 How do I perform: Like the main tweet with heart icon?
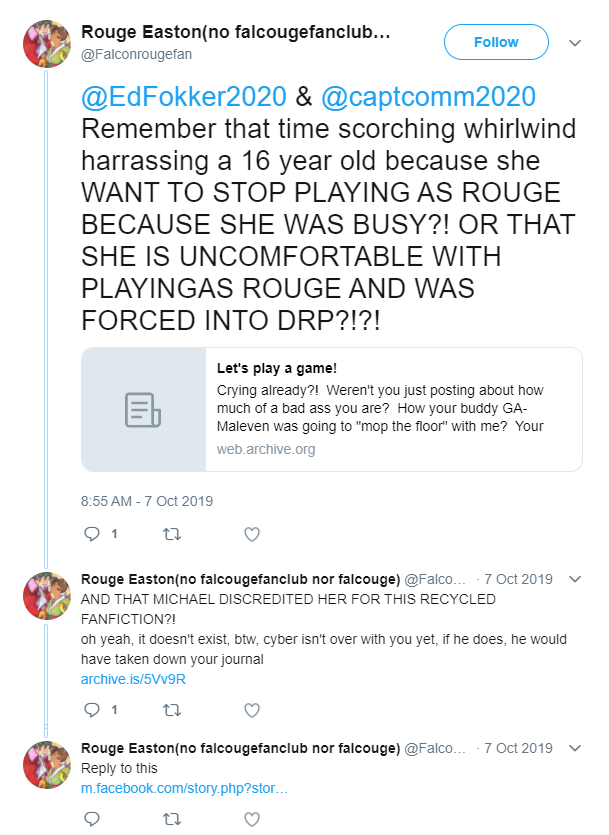[252, 534]
